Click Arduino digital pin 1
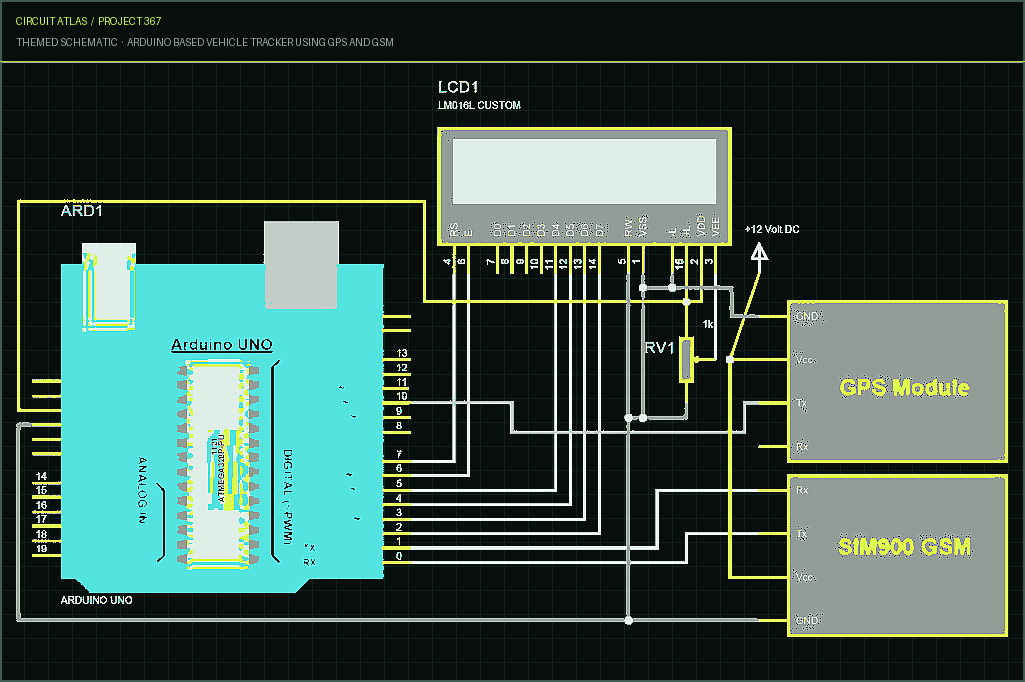 (399, 541)
